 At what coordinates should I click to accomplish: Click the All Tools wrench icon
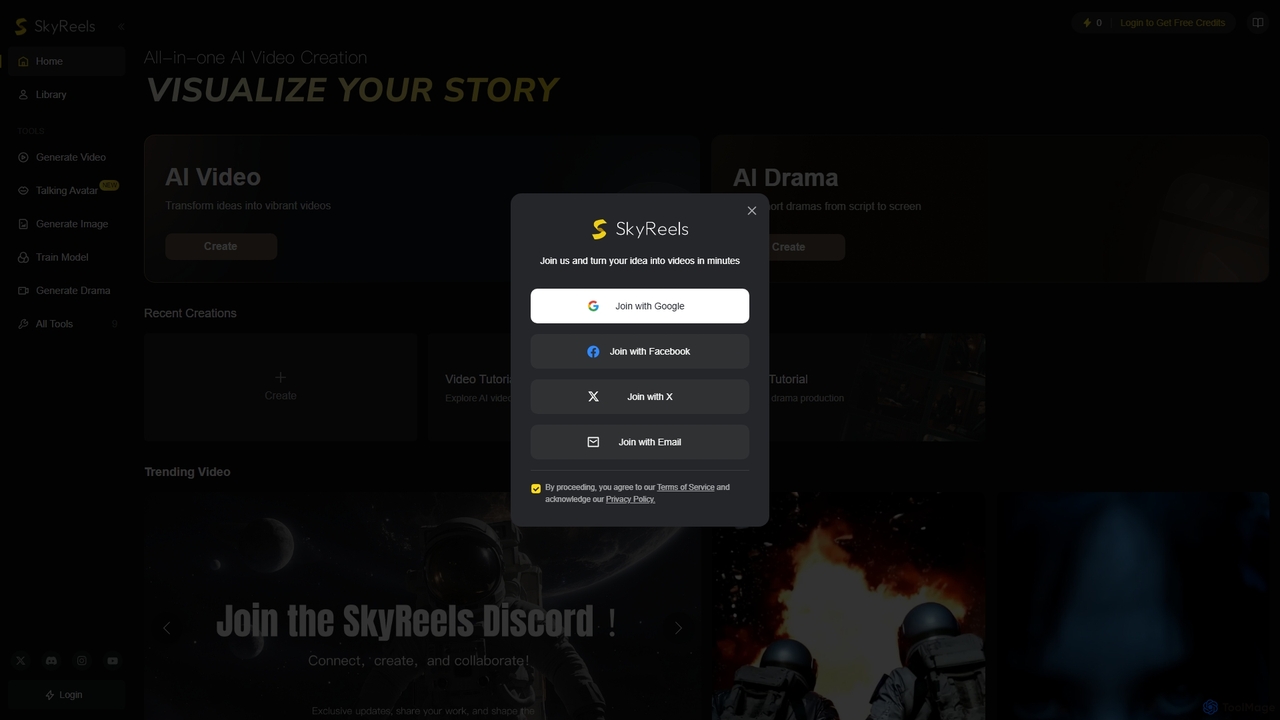[x=23, y=324]
